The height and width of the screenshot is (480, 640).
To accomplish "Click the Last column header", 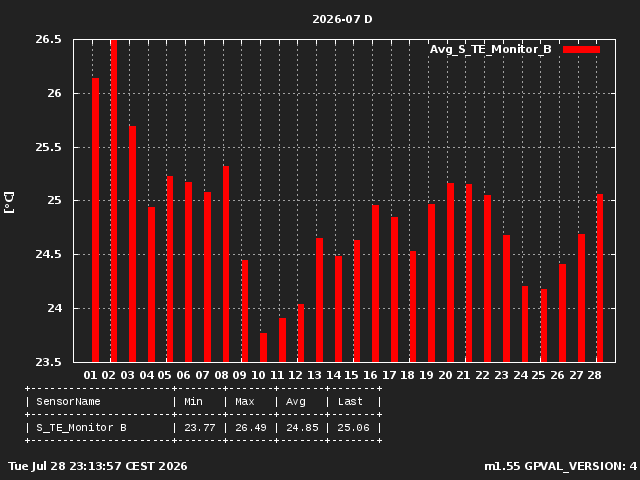I will pos(350,402).
